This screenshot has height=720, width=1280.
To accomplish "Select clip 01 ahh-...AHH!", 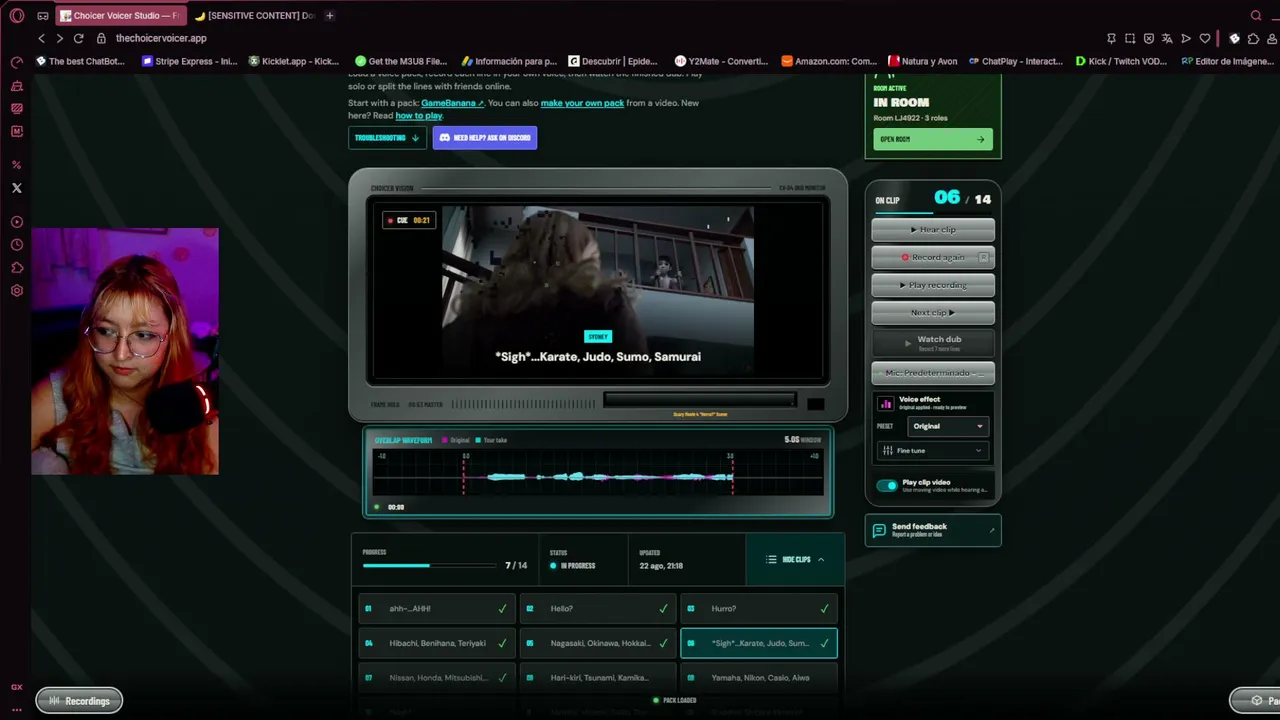I will pos(436,608).
